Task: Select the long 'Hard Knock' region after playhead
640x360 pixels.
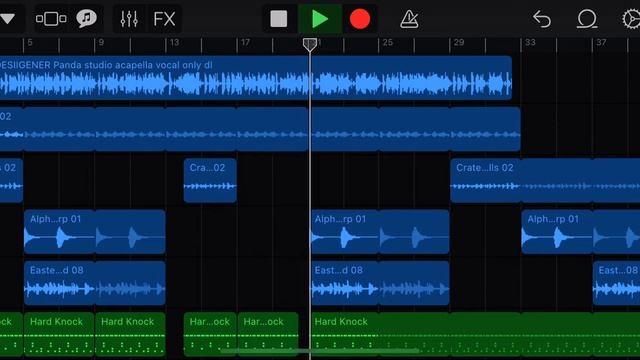Action: pos(476,334)
